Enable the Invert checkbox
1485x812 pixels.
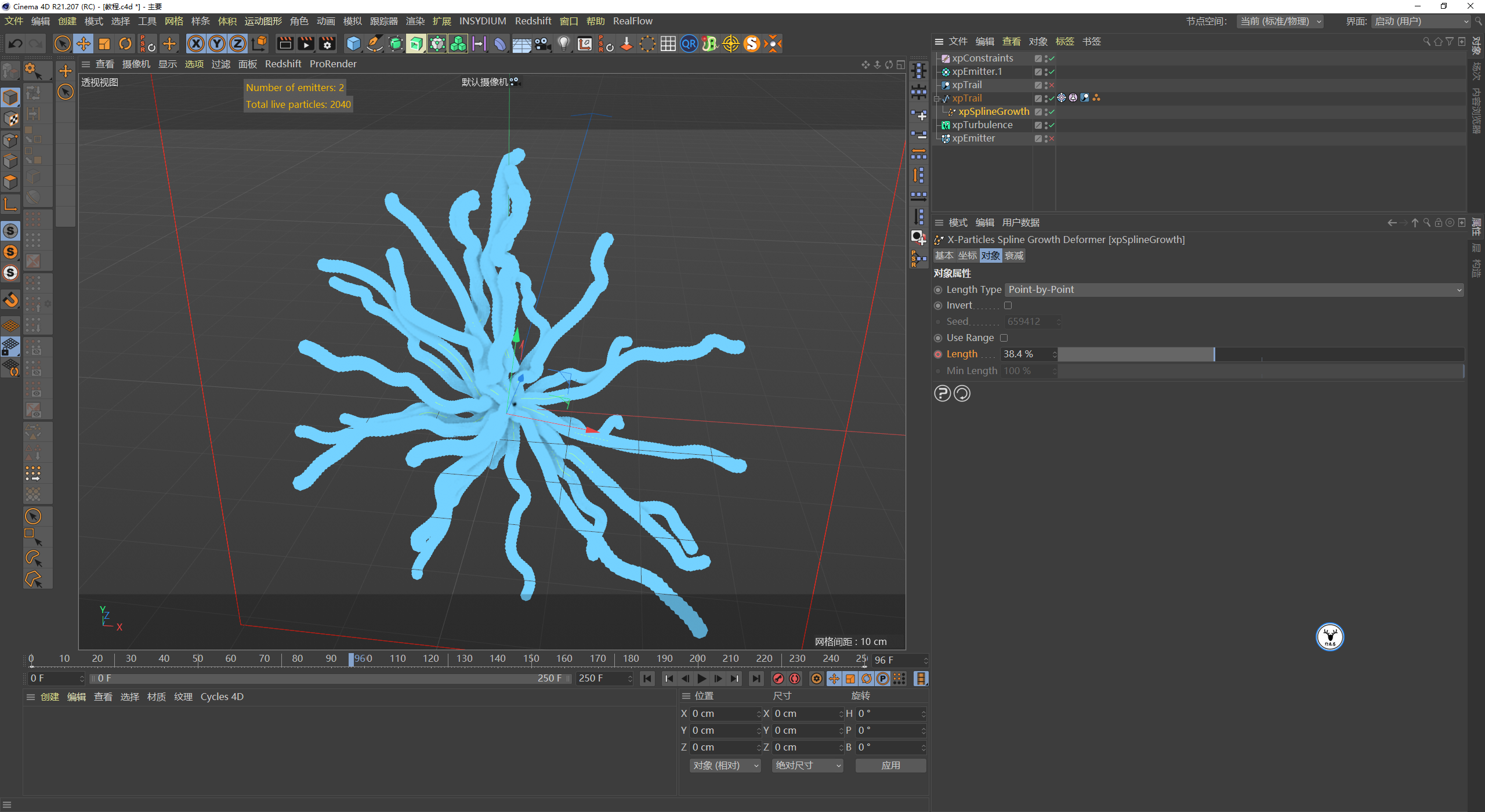click(x=1008, y=305)
